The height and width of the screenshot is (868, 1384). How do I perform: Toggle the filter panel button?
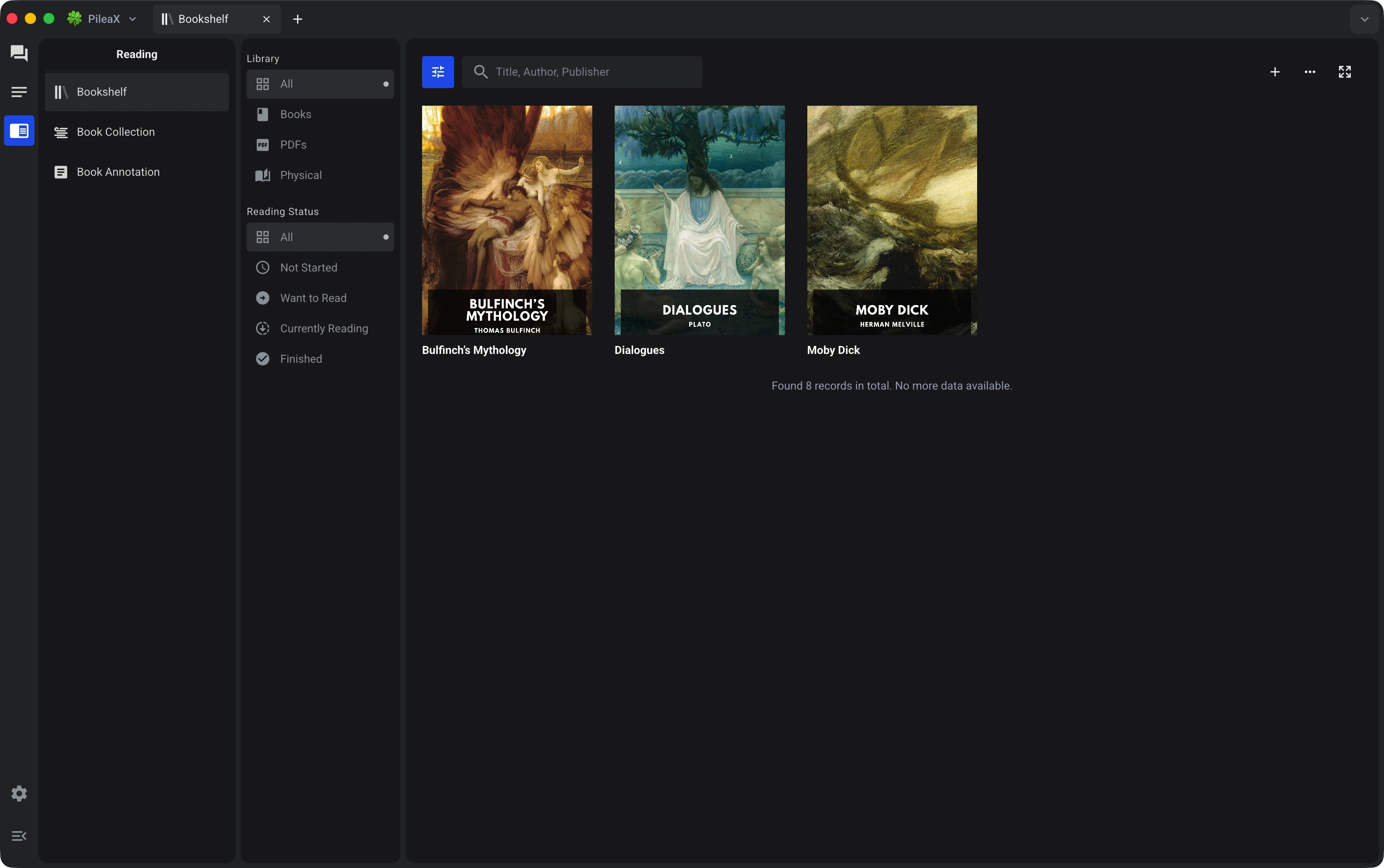tap(438, 72)
